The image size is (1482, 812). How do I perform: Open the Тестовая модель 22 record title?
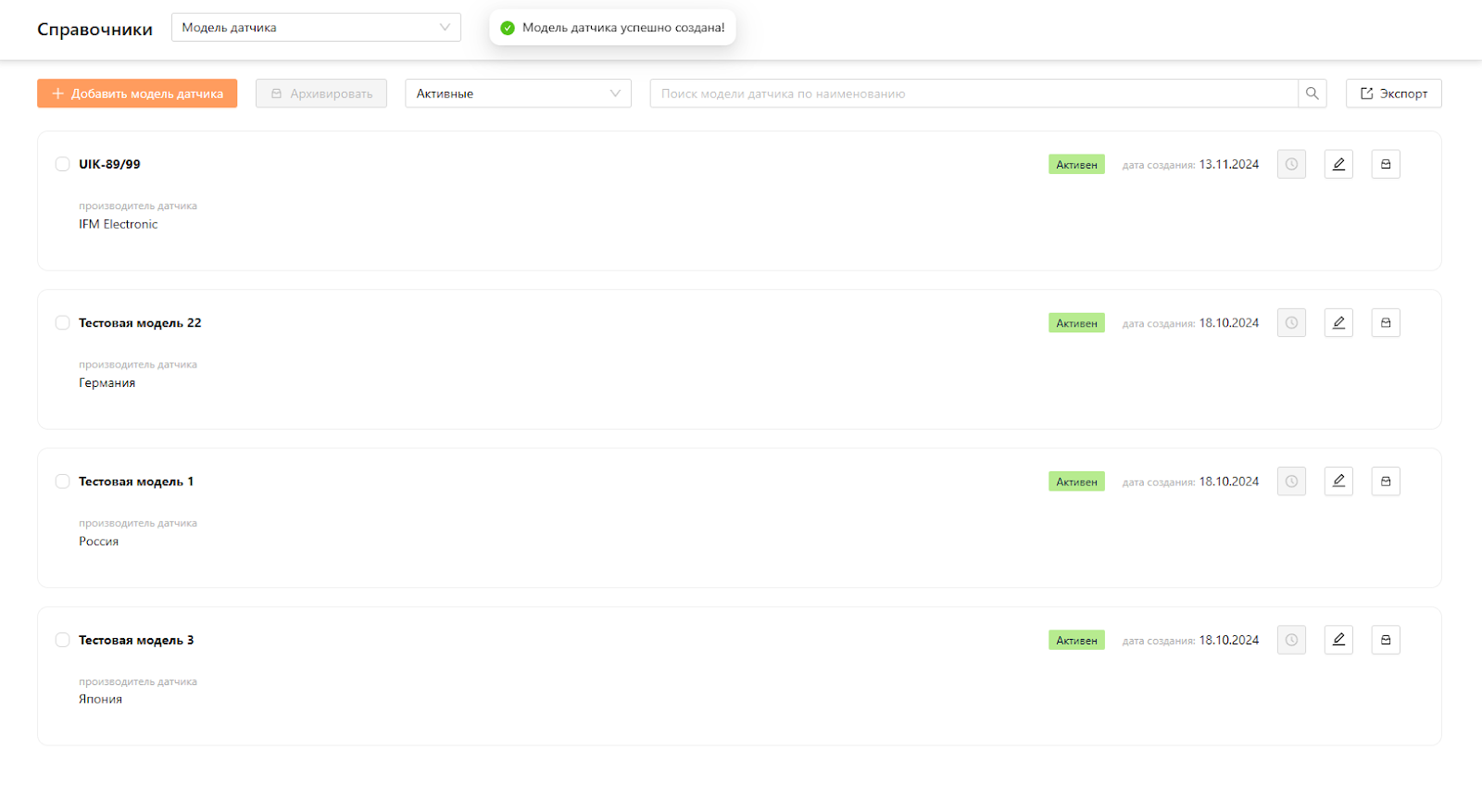click(x=140, y=323)
